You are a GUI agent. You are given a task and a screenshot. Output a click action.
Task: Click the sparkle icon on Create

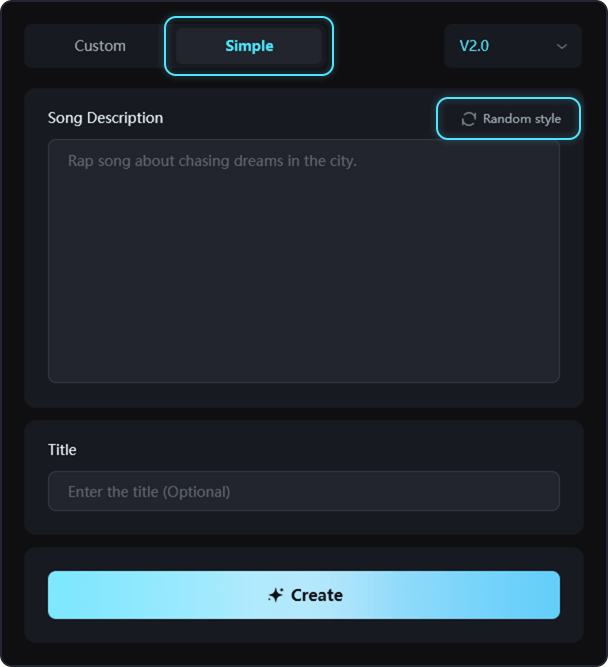276,595
